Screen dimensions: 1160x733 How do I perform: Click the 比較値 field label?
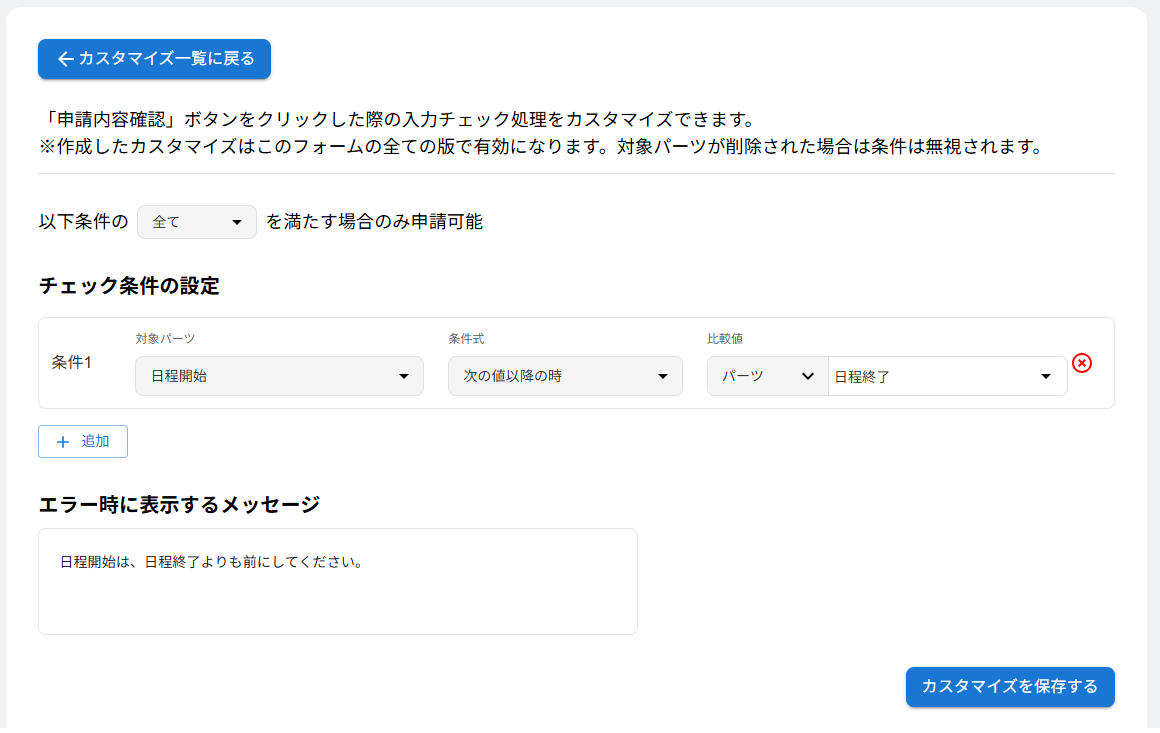pyautogui.click(x=725, y=339)
